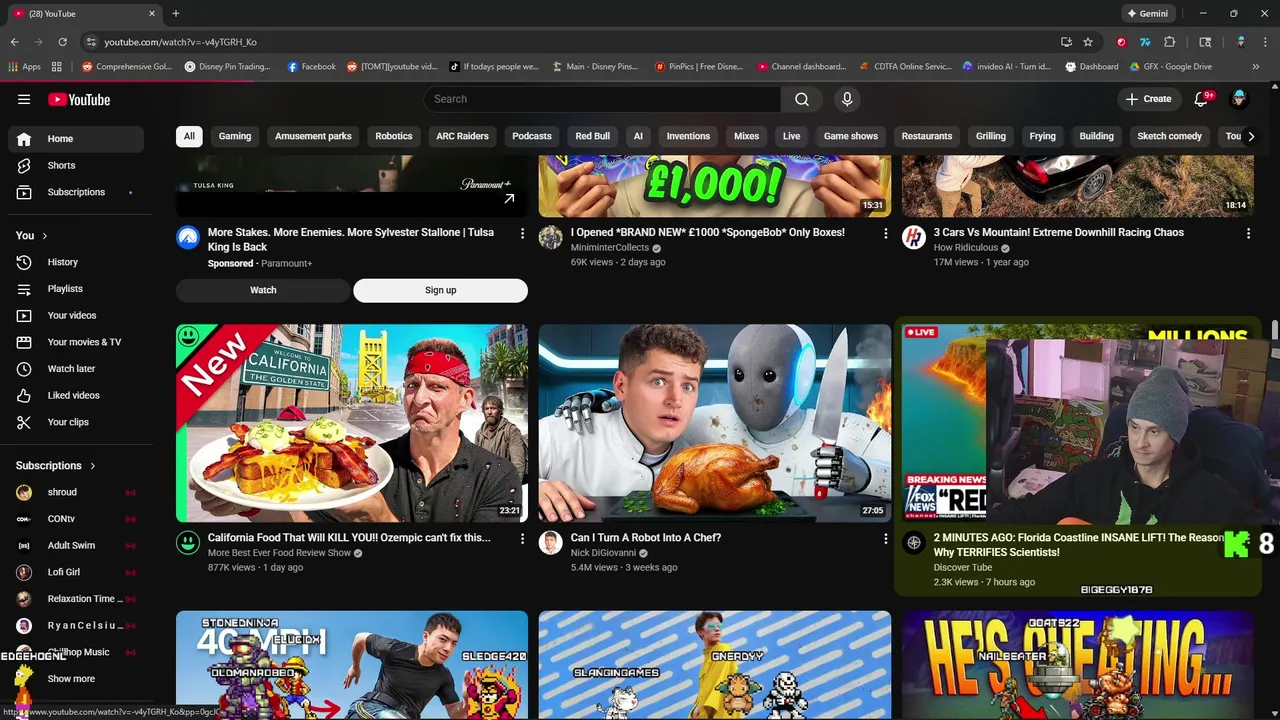Image resolution: width=1280 pixels, height=720 pixels.
Task: Select the All filter chip
Action: tap(189, 136)
